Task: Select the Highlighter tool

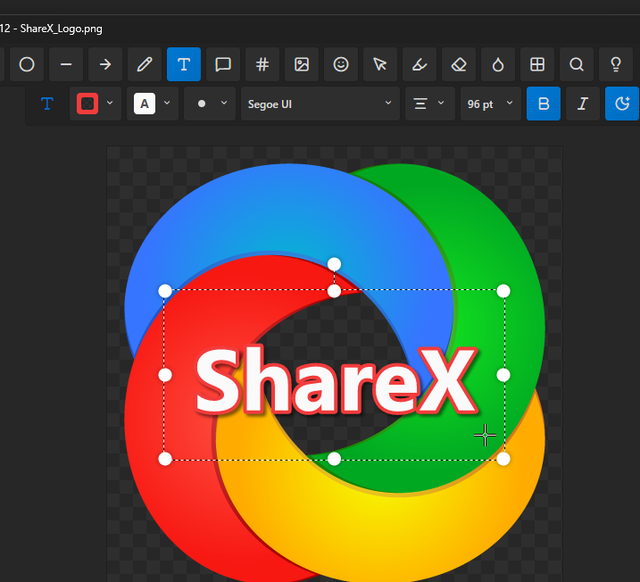Action: pos(419,64)
